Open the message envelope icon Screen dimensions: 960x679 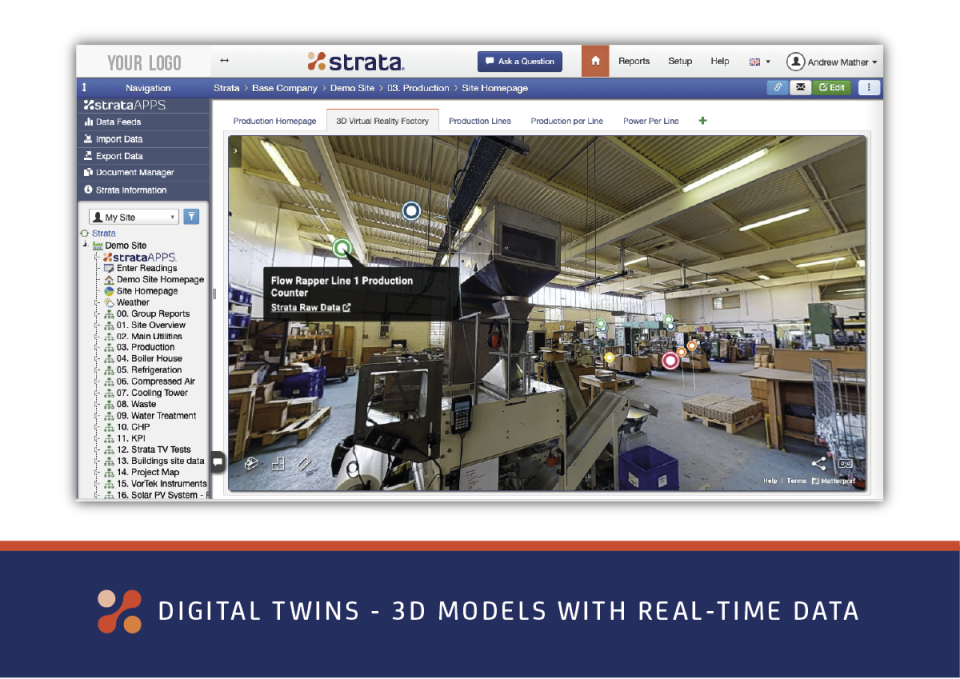point(800,87)
